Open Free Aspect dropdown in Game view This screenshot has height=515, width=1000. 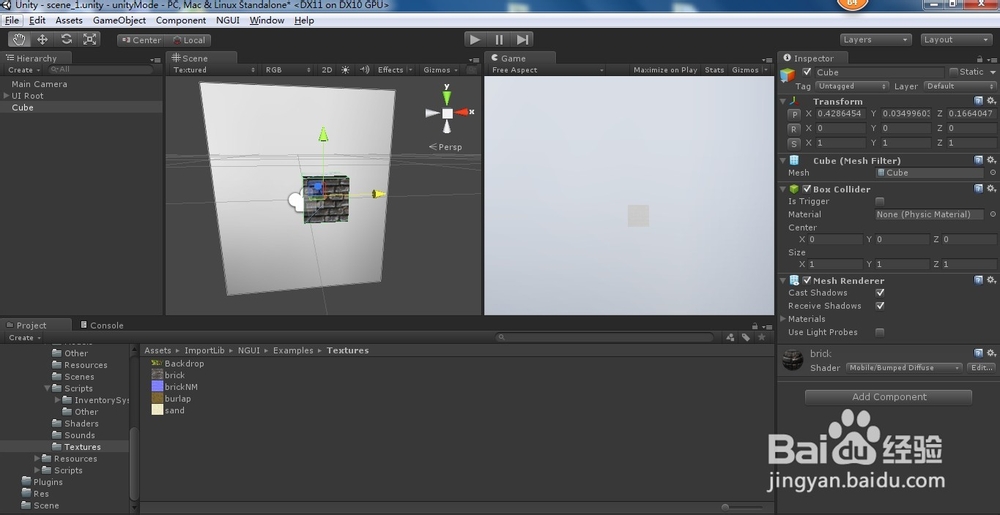click(547, 70)
